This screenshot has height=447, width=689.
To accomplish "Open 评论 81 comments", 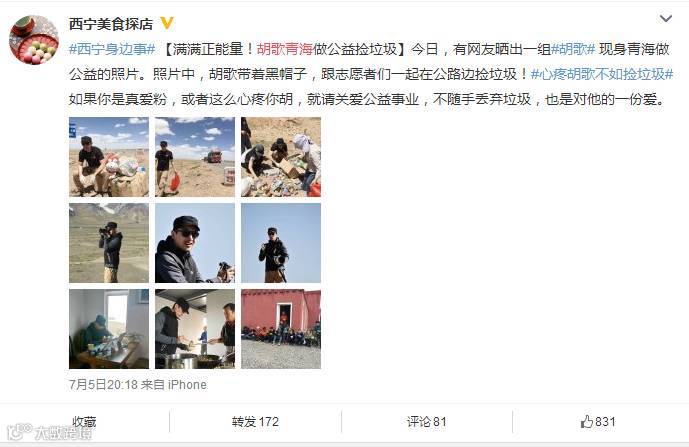I will pos(426,422).
